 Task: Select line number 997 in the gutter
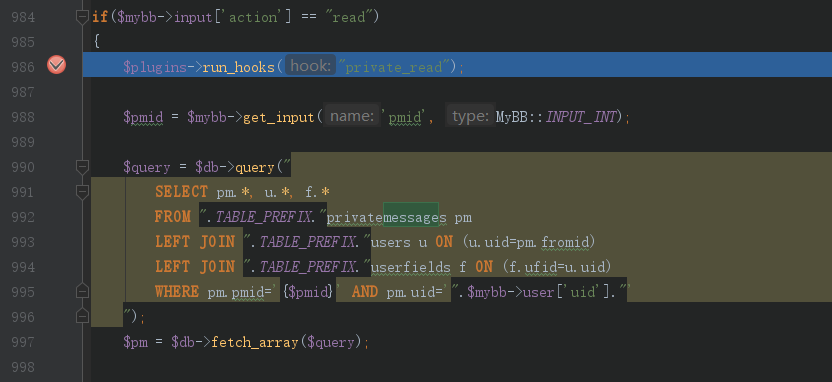tap(23, 342)
